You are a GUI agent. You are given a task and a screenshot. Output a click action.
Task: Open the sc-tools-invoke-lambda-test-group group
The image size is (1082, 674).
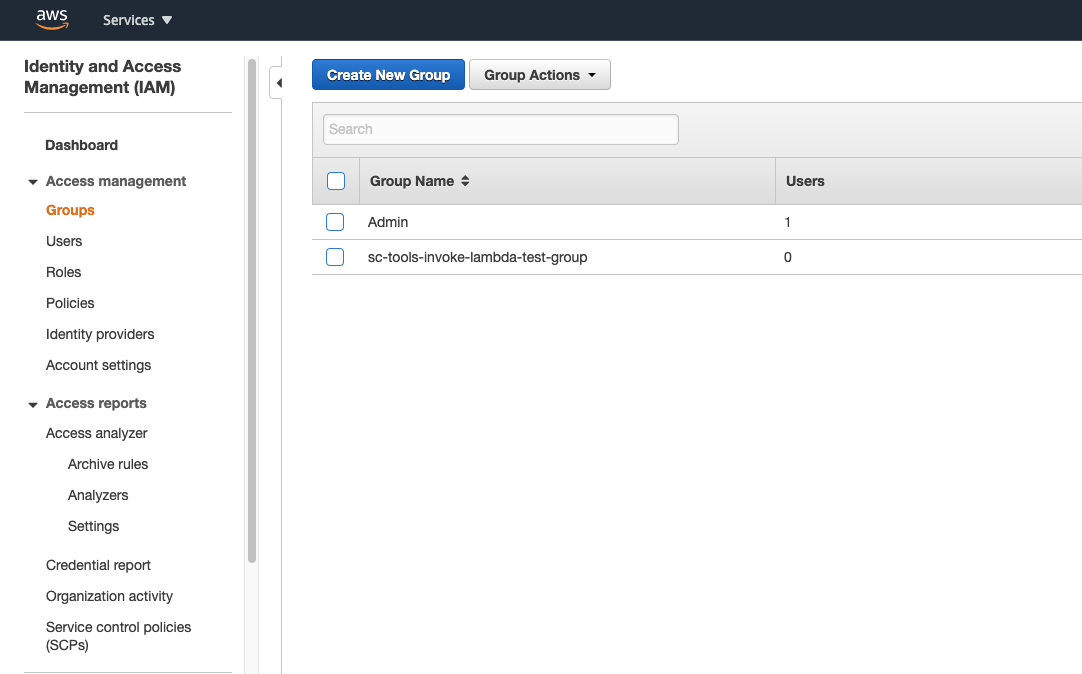coord(478,257)
